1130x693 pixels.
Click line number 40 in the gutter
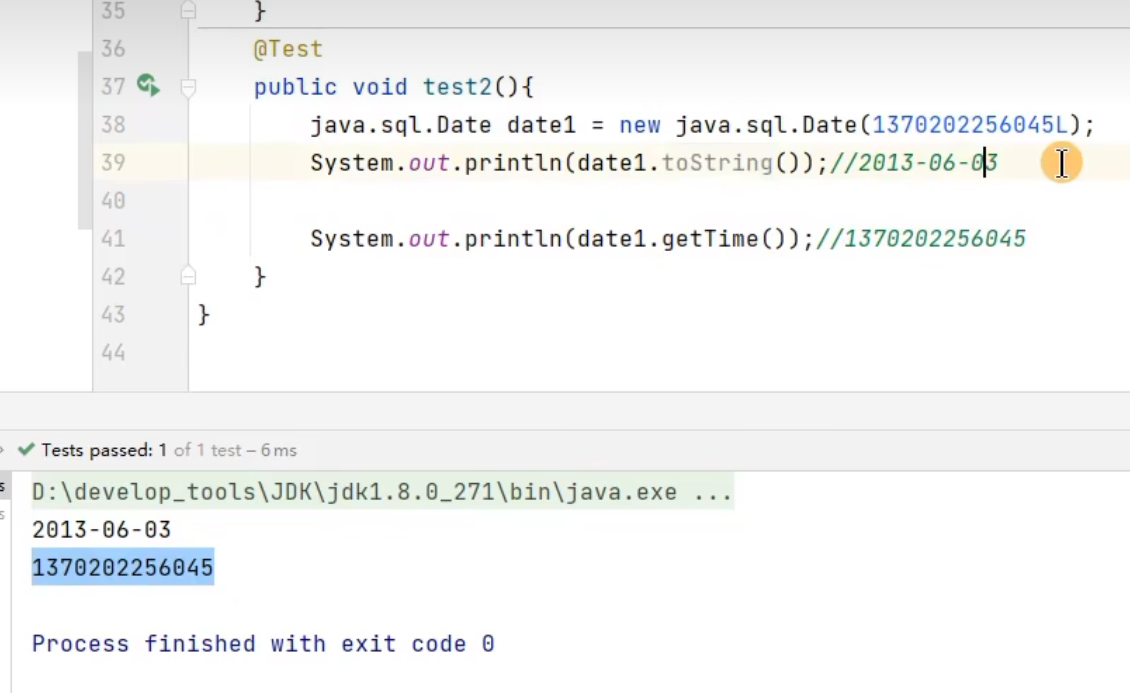point(113,200)
